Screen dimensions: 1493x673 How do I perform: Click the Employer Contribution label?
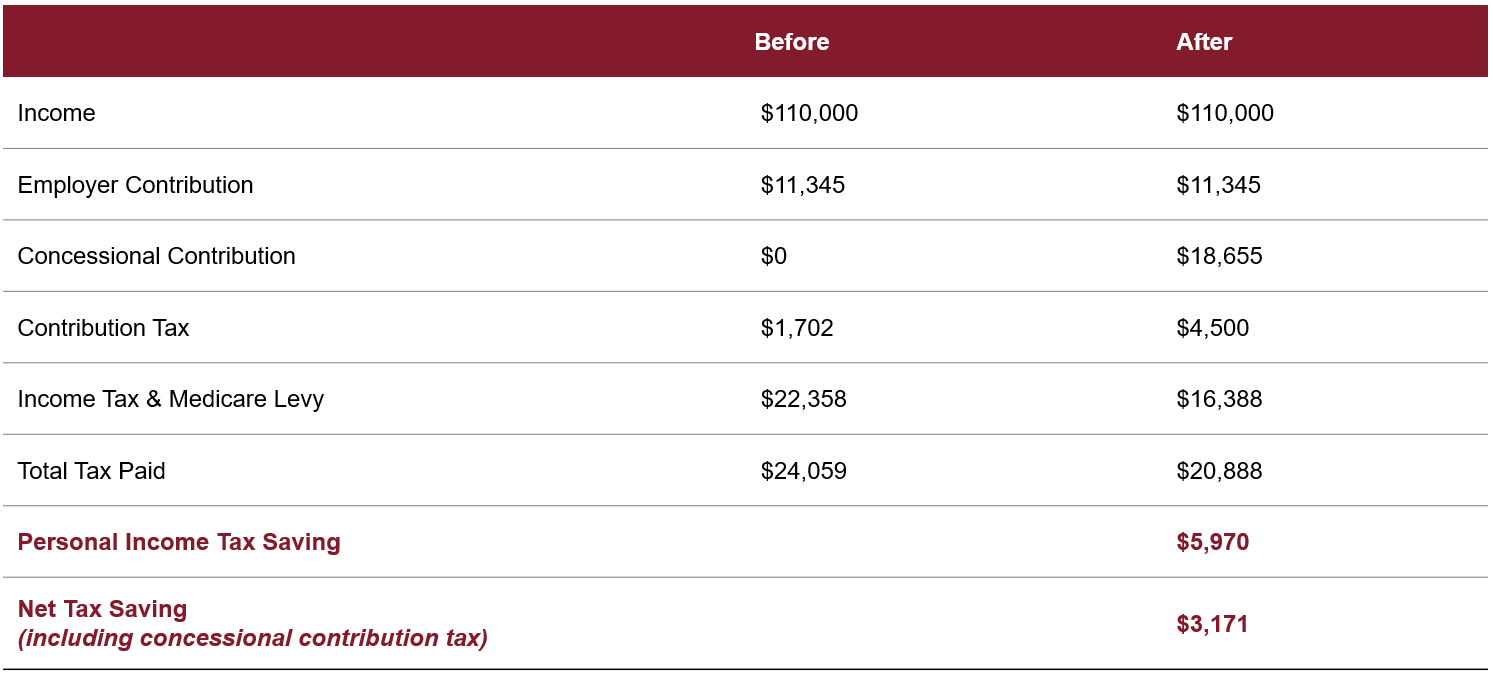(135, 185)
